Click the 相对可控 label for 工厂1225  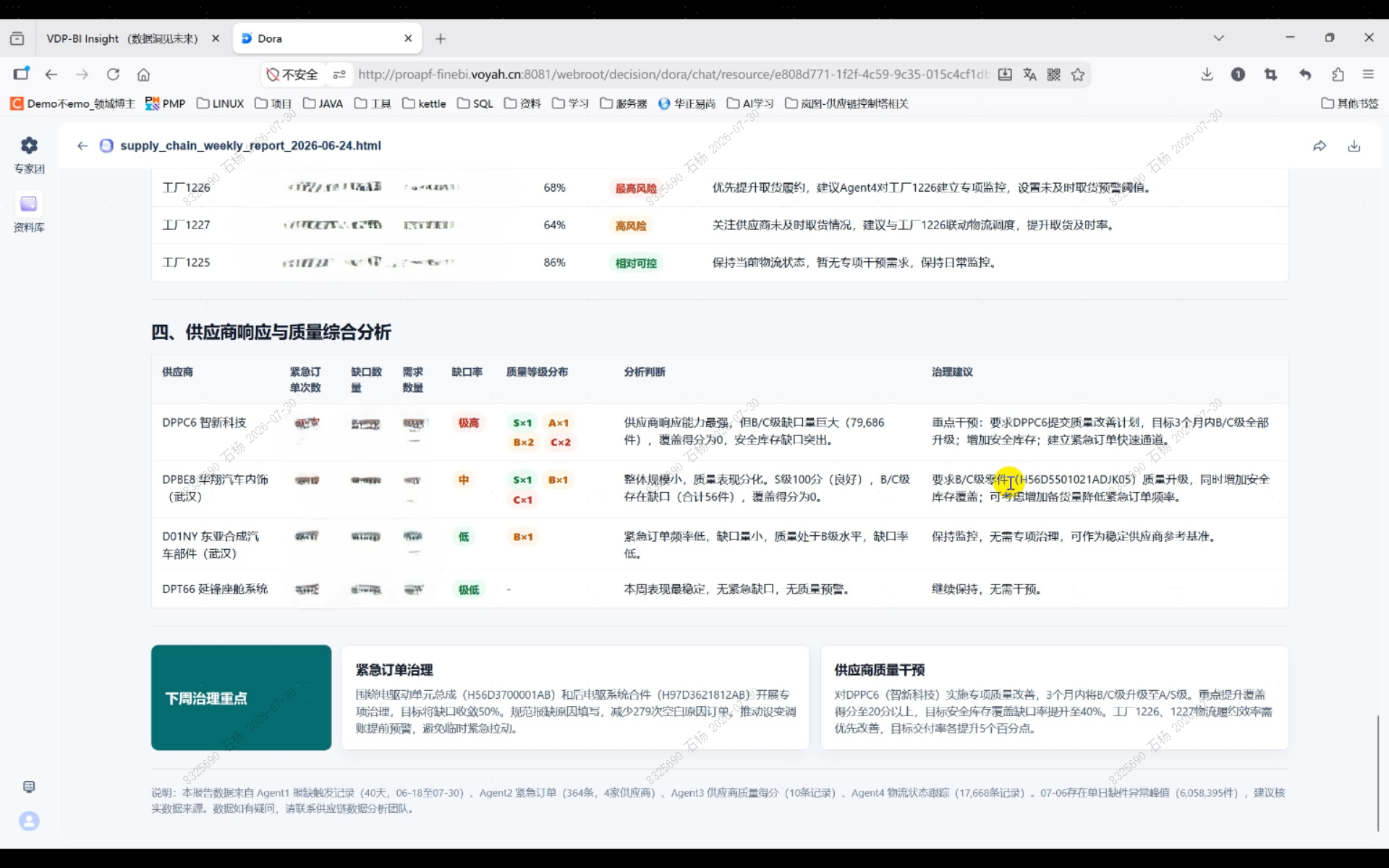coord(636,263)
